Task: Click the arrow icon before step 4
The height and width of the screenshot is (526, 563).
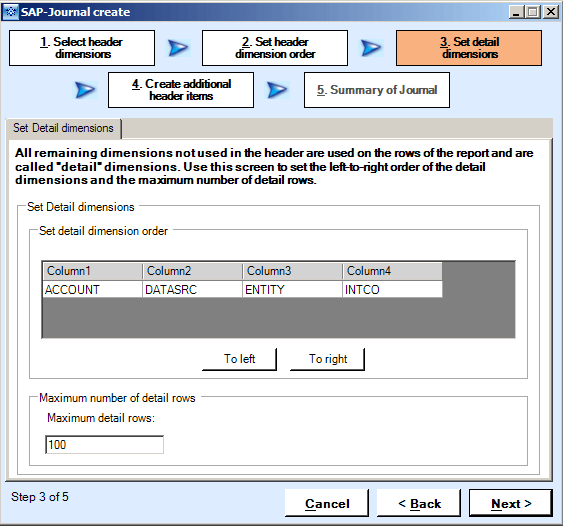Action: pos(85,90)
